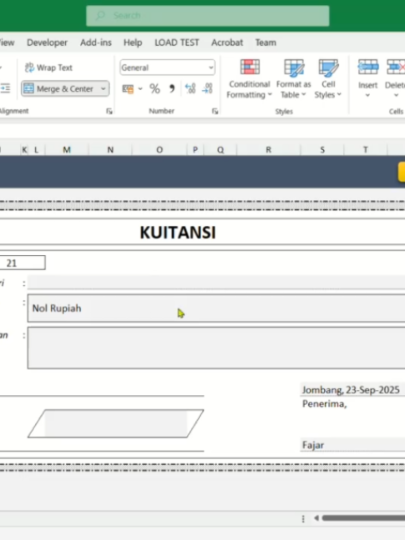Toggle Merge & Center
Image resolution: width=405 pixels, height=540 pixels.
click(x=60, y=89)
